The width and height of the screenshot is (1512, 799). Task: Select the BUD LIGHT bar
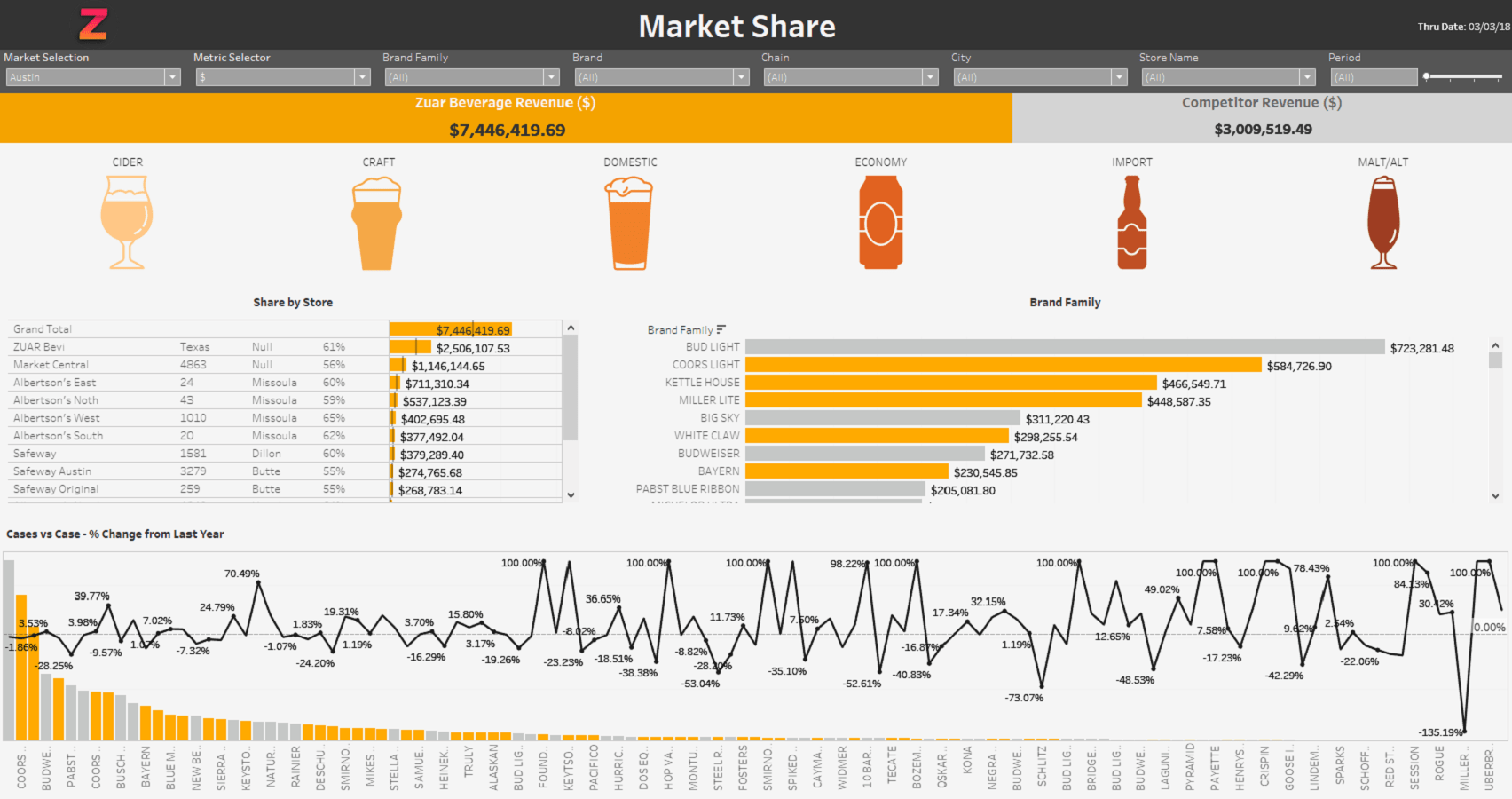pyautogui.click(x=1065, y=347)
